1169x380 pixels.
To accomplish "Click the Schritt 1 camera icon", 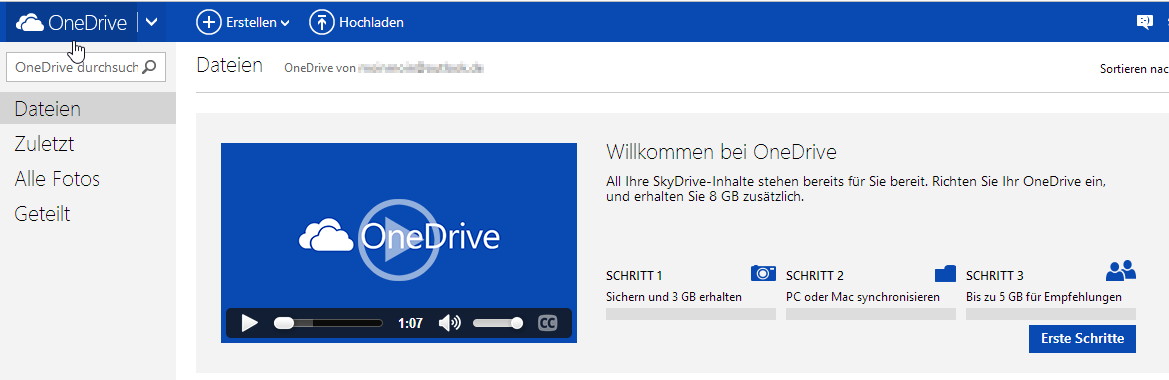I will [763, 273].
